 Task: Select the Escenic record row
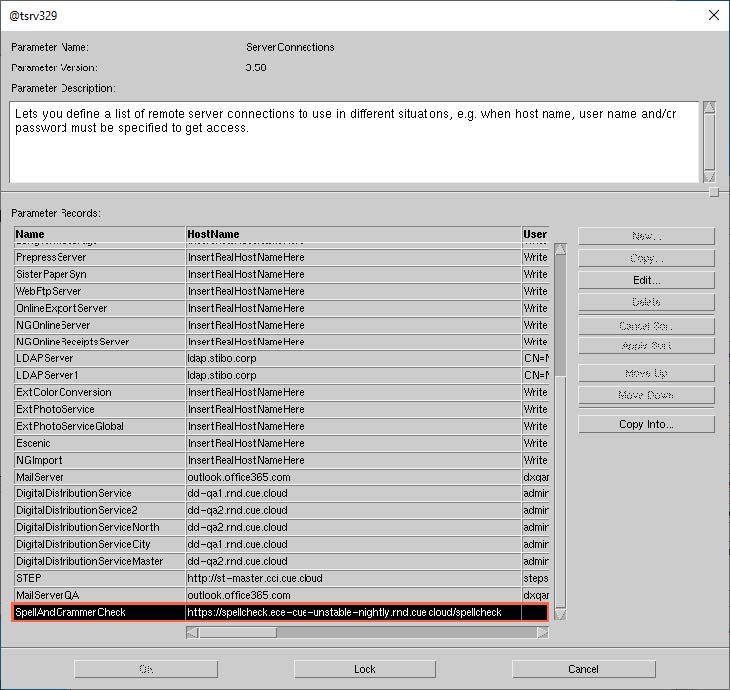point(100,443)
